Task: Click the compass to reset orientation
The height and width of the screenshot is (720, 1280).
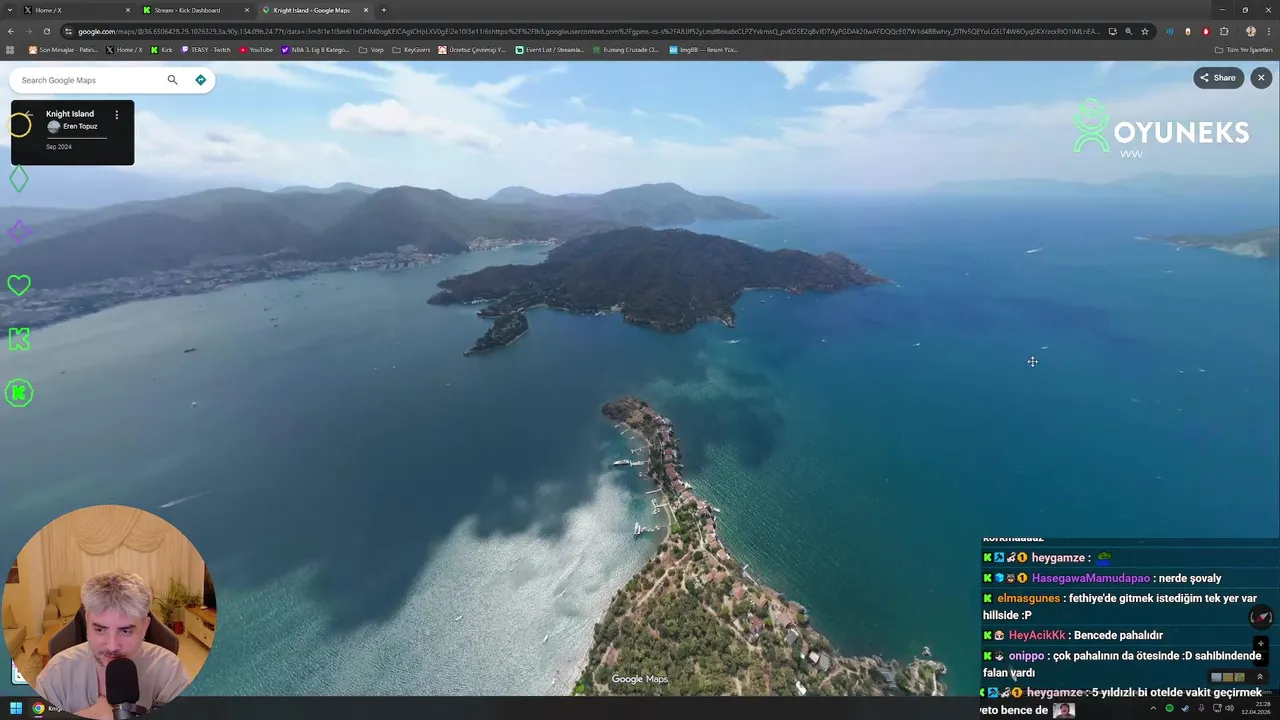Action: [x=1262, y=617]
